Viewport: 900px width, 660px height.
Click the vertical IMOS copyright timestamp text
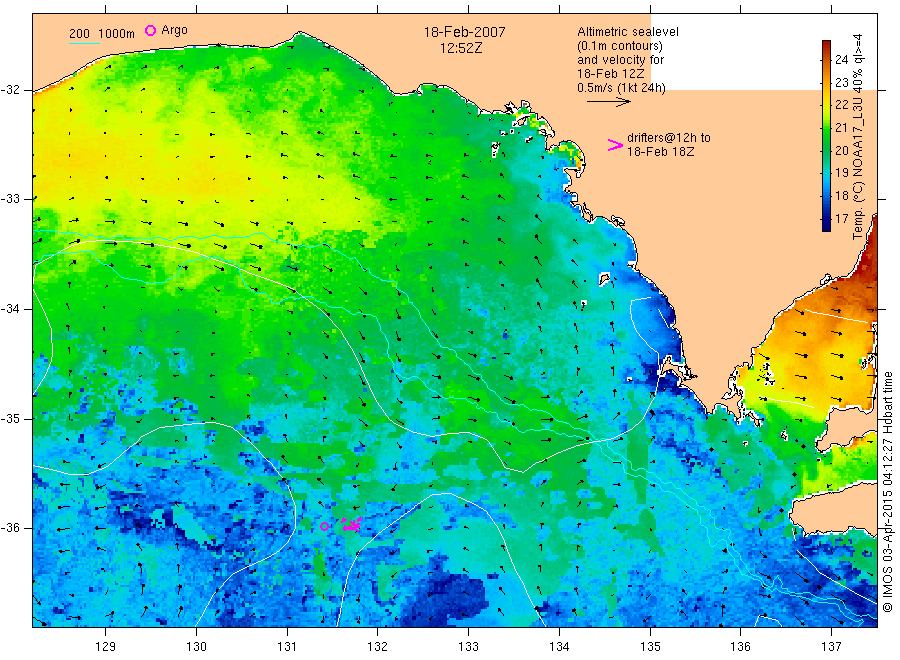coord(887,492)
